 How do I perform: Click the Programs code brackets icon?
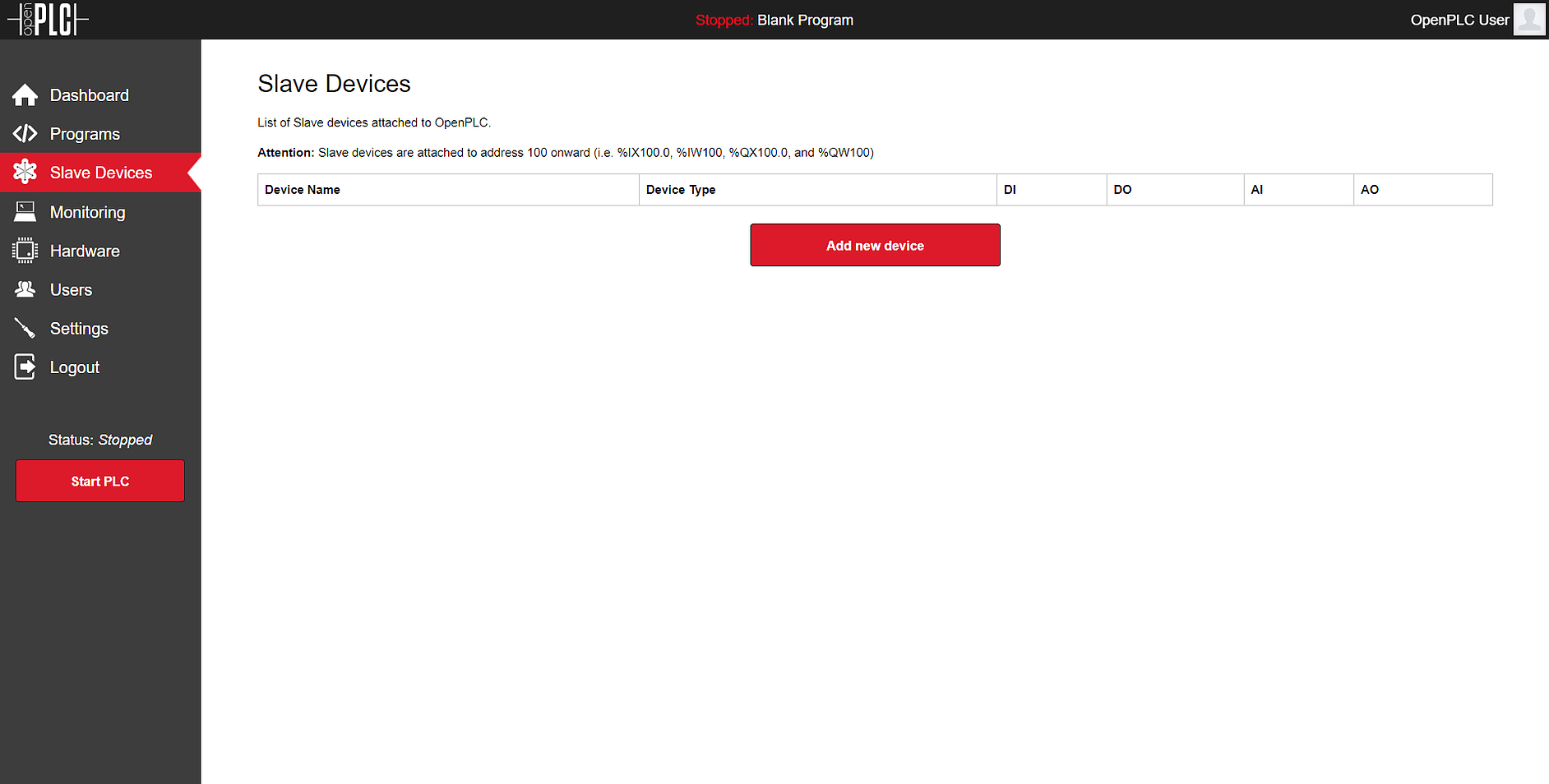(25, 133)
